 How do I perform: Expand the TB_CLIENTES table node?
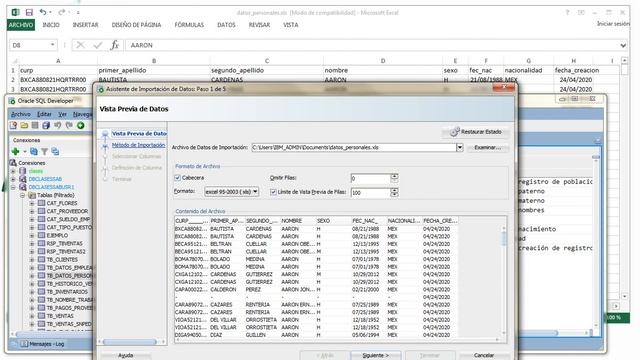pos(32,259)
